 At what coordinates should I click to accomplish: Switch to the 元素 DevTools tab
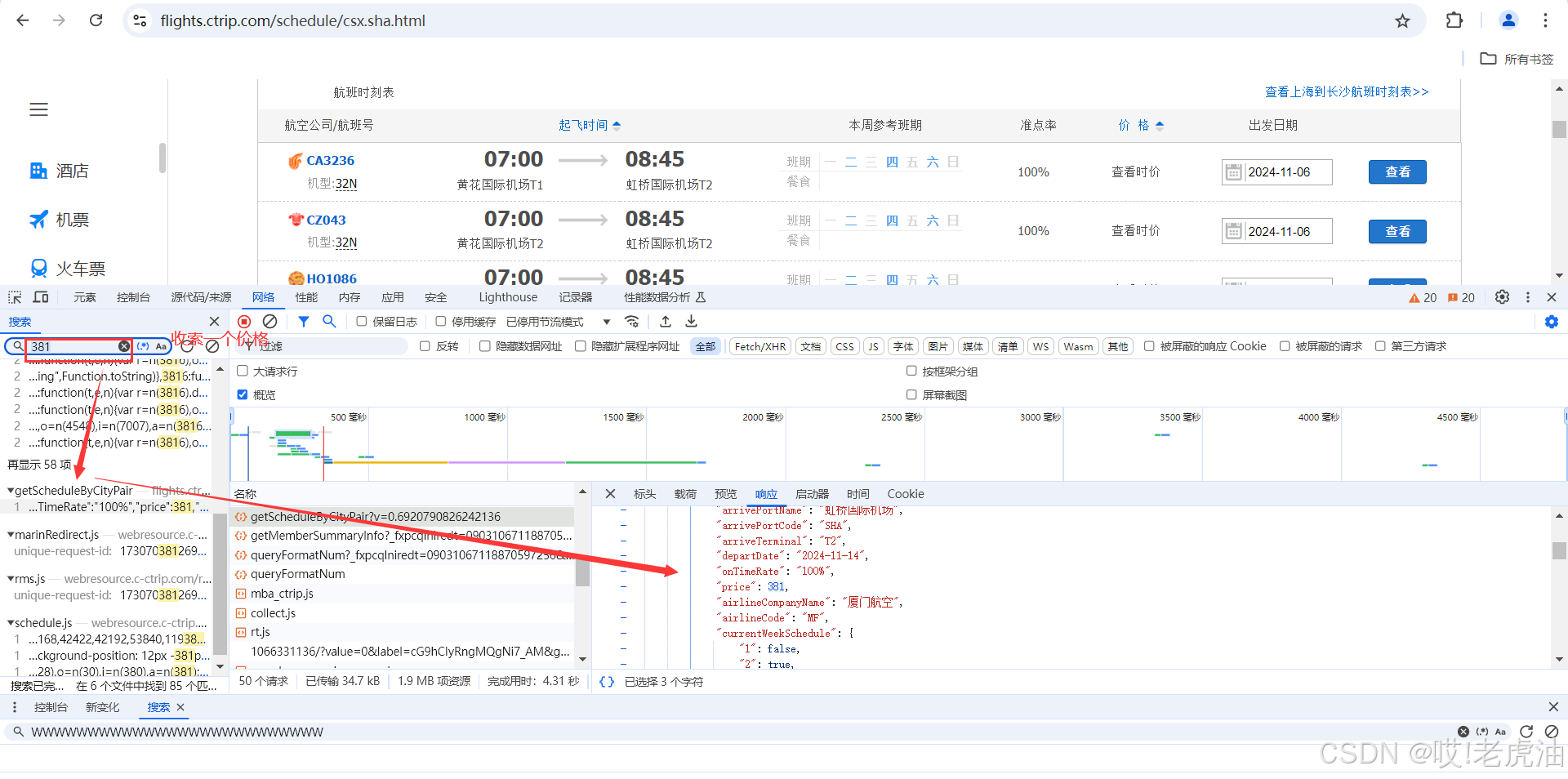[x=85, y=297]
